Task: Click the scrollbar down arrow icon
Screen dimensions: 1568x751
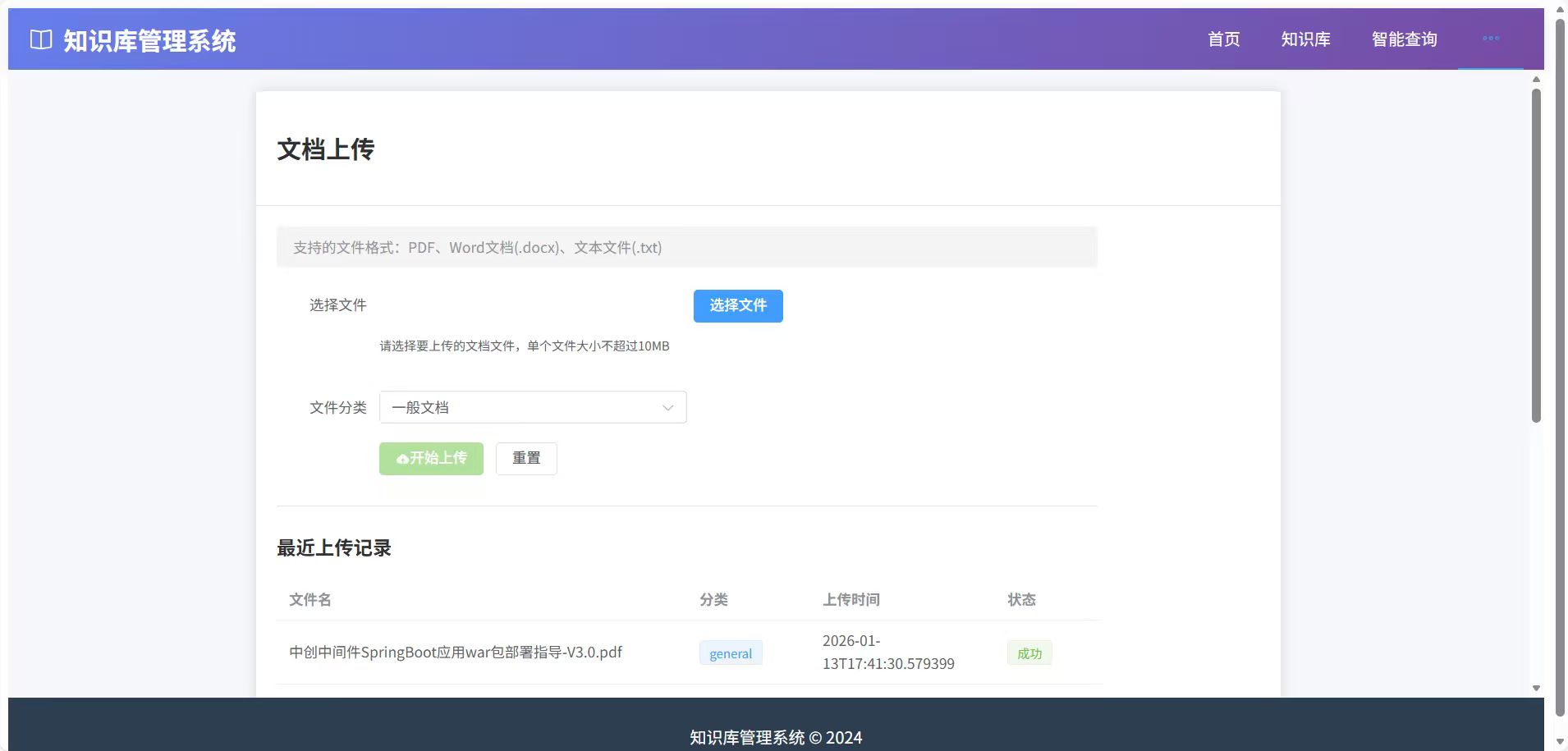Action: tap(1535, 686)
